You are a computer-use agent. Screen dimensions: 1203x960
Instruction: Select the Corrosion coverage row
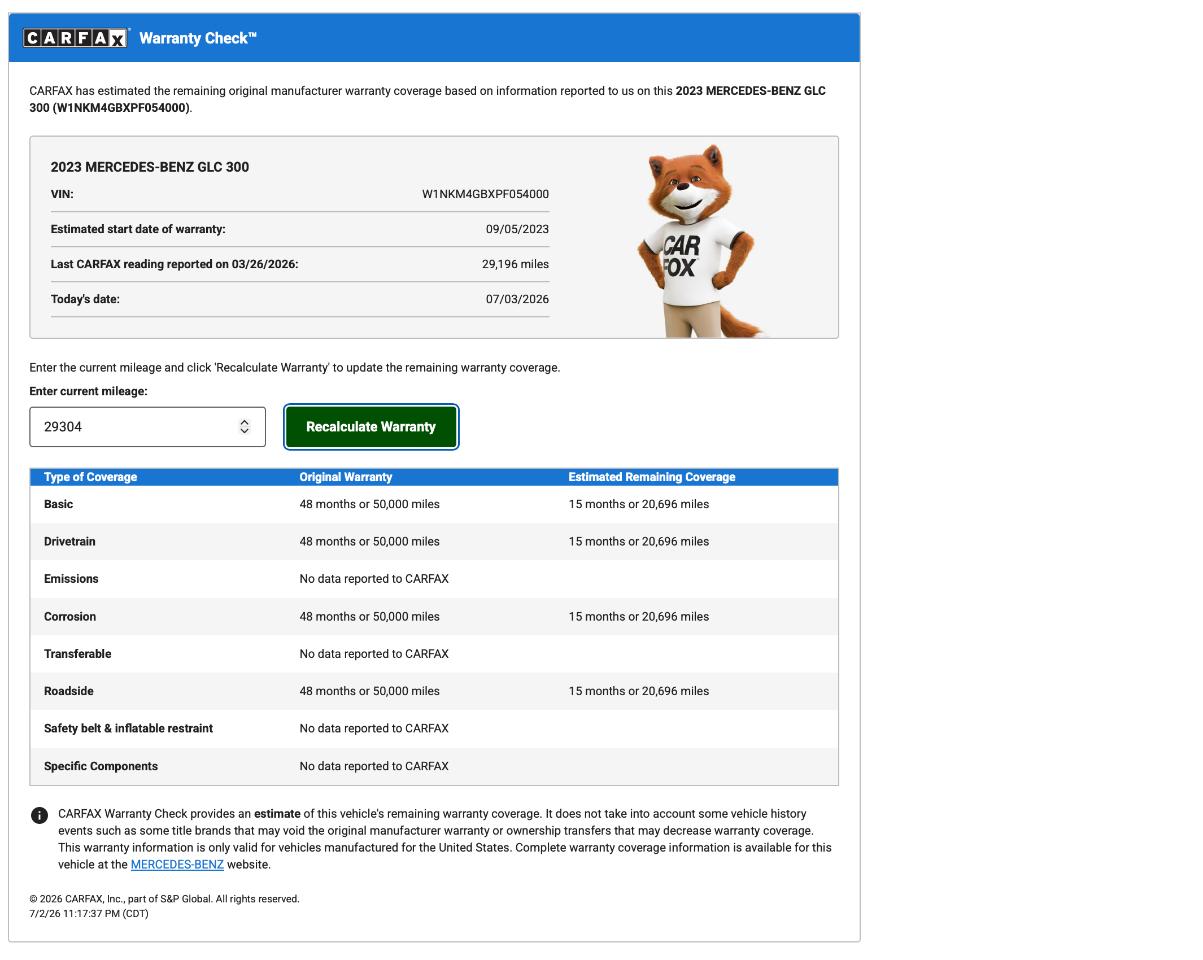coord(434,617)
